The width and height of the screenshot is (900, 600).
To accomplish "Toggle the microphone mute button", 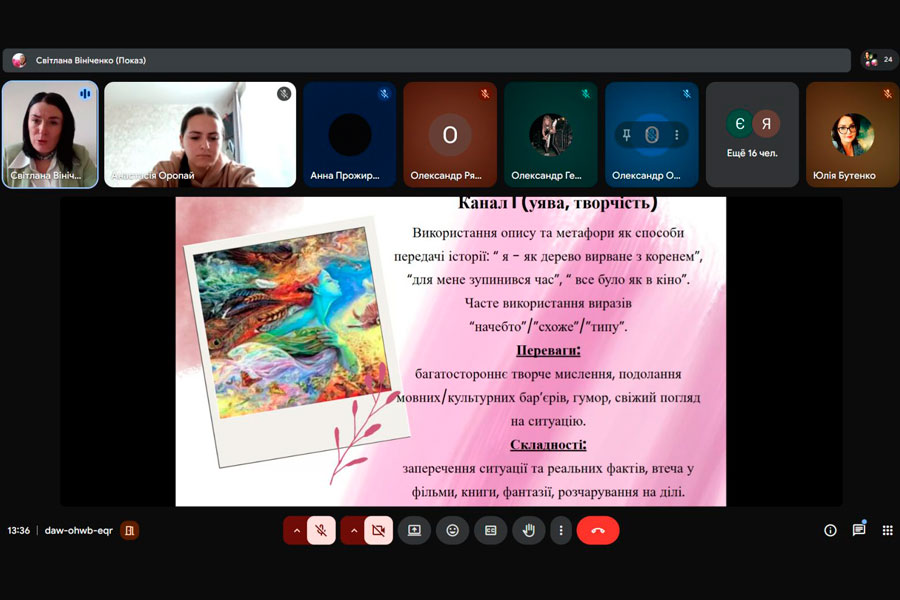I will (x=321, y=531).
